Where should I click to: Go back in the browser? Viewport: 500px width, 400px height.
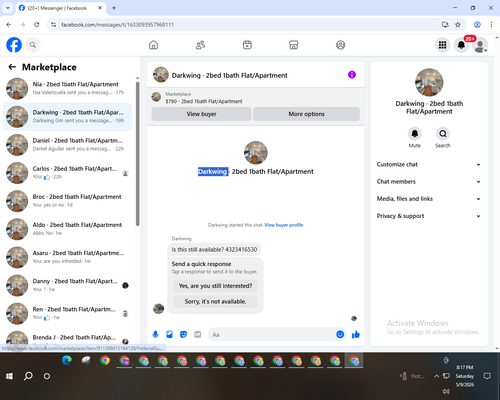(9, 25)
